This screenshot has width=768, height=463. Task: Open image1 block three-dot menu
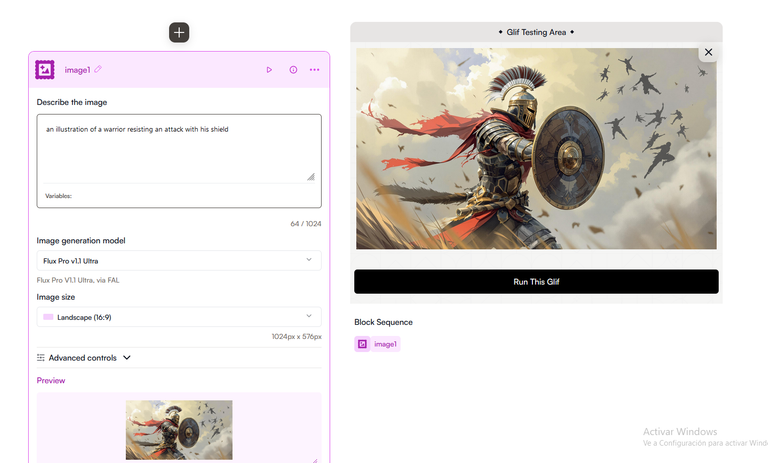tap(314, 70)
